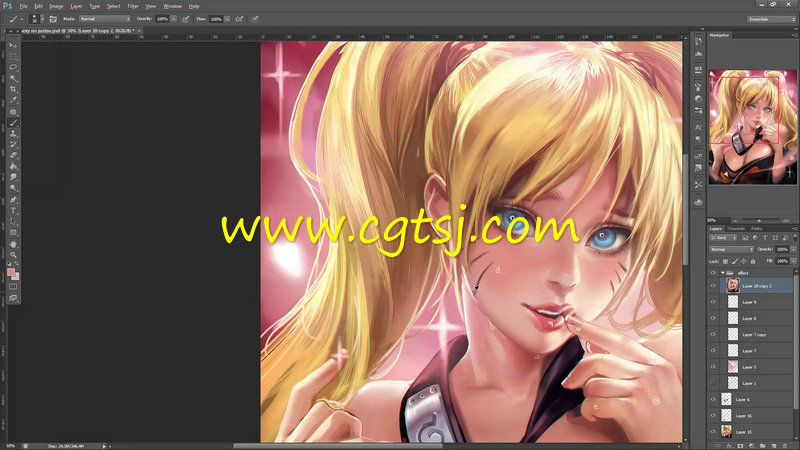Viewport: 800px width, 450px height.
Task: Enable airbrush-style build-up icon
Action: tap(239, 19)
